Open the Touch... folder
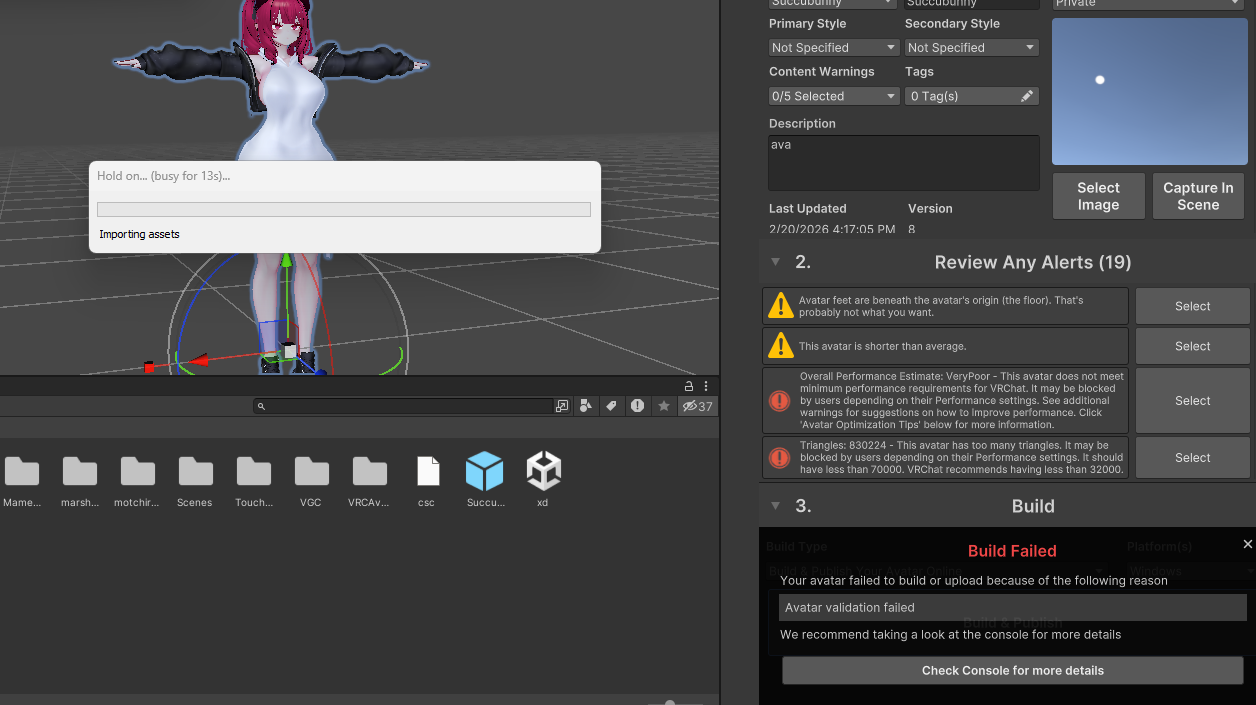Image resolution: width=1256 pixels, height=705 pixels. [254, 472]
